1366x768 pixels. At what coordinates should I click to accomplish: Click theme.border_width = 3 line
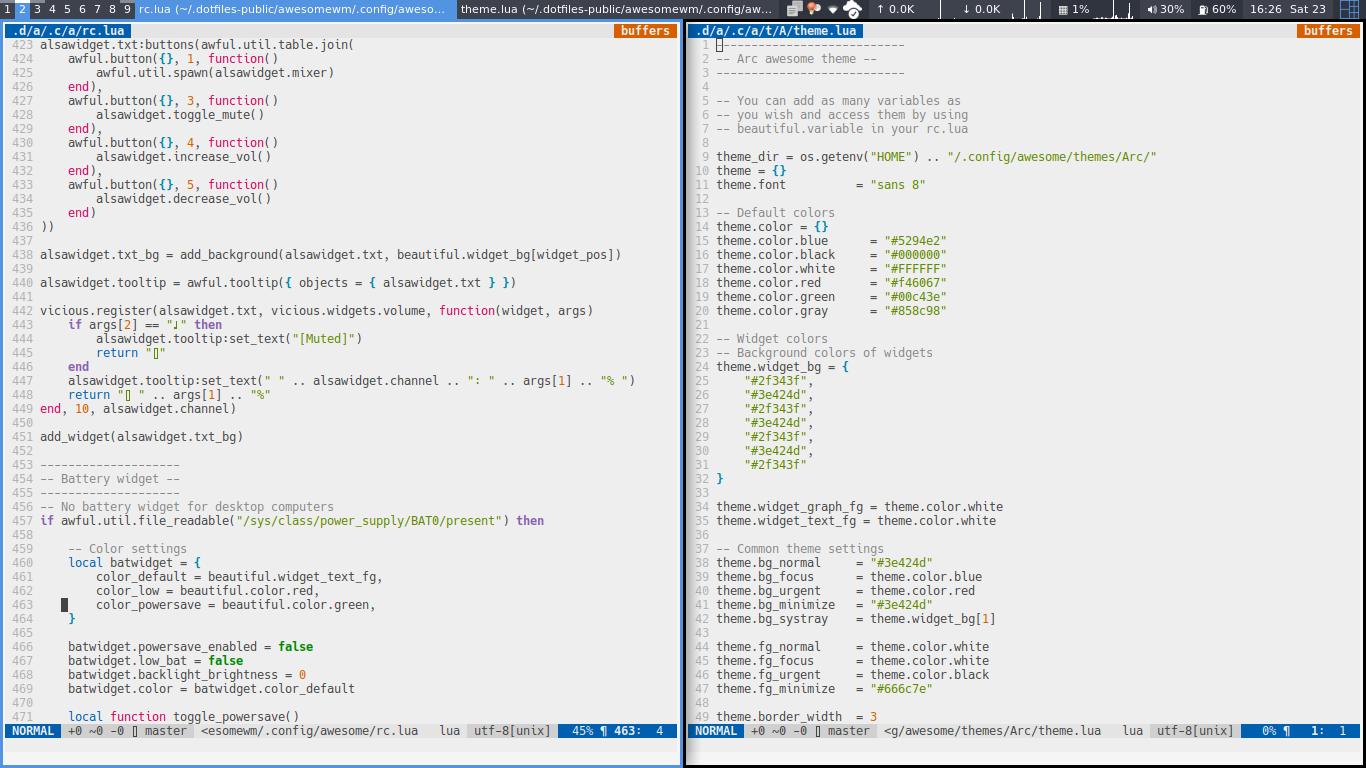click(796, 717)
